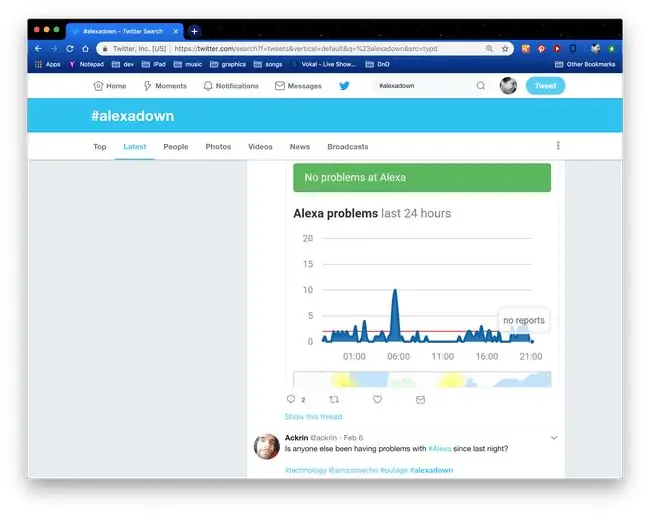Open the Notepad bookmark

click(x=86, y=64)
